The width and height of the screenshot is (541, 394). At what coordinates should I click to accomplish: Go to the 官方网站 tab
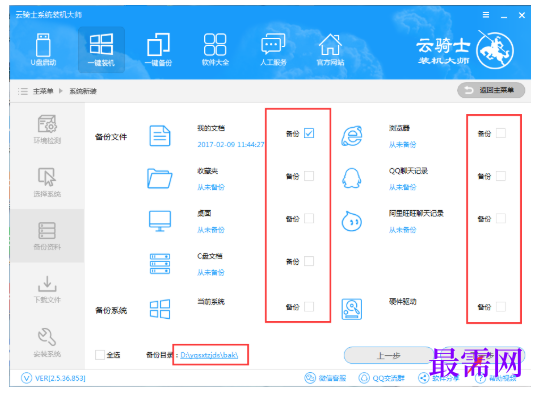coord(330,49)
